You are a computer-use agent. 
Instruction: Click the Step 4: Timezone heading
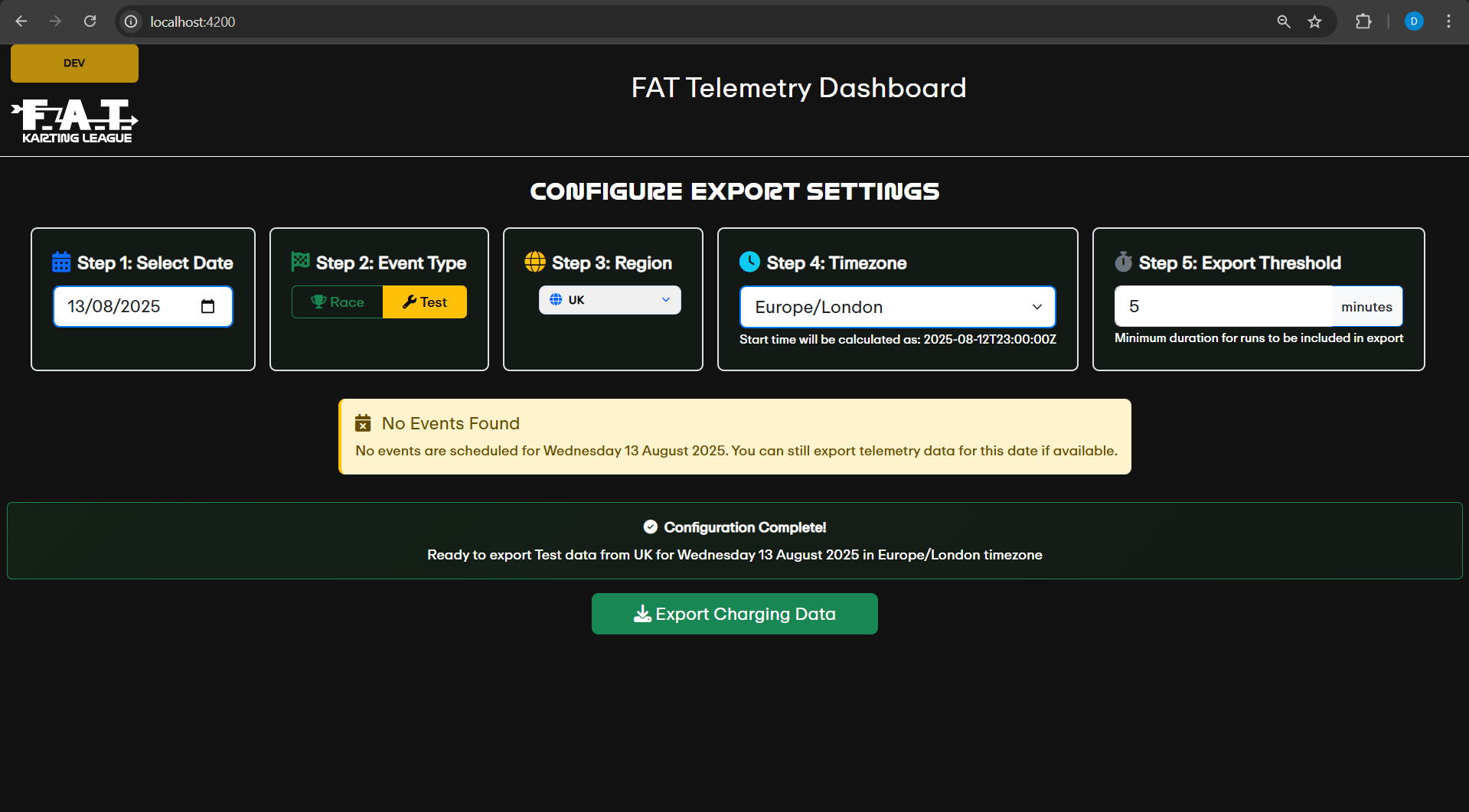(837, 263)
